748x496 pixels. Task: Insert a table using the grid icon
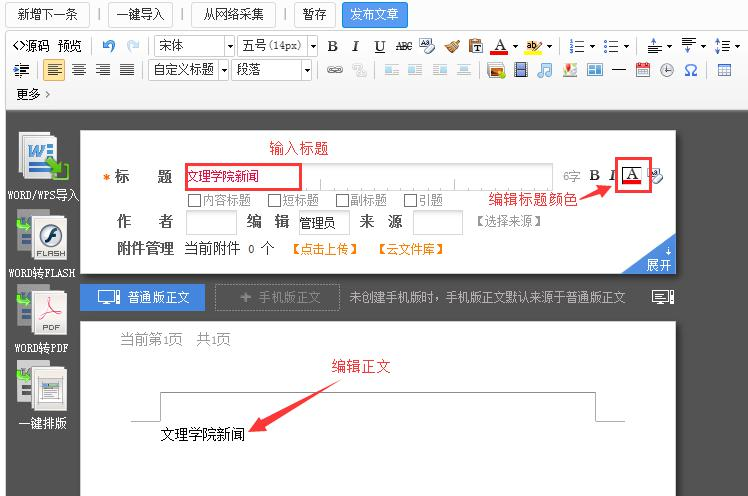[x=725, y=70]
